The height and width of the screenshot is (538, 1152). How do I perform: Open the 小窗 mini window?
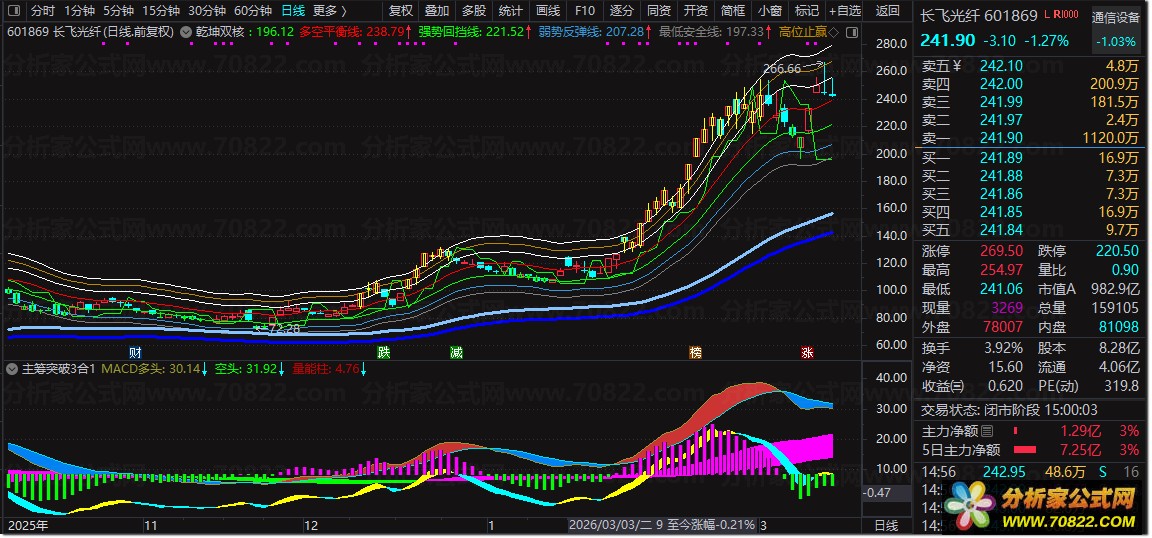[769, 10]
